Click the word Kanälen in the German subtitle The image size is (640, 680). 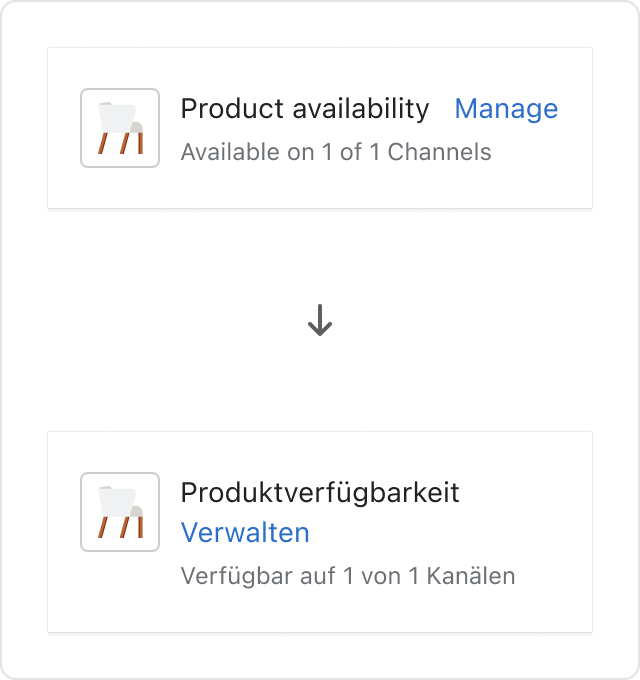point(471,576)
